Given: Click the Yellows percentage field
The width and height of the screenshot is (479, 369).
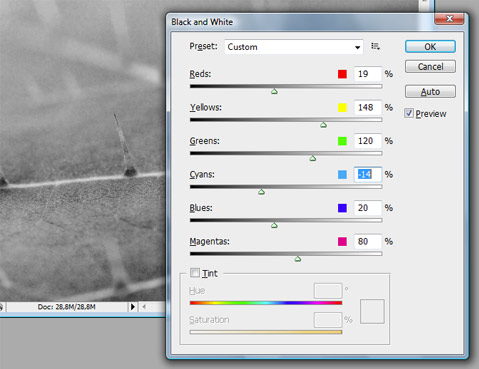Looking at the screenshot, I should pos(368,107).
